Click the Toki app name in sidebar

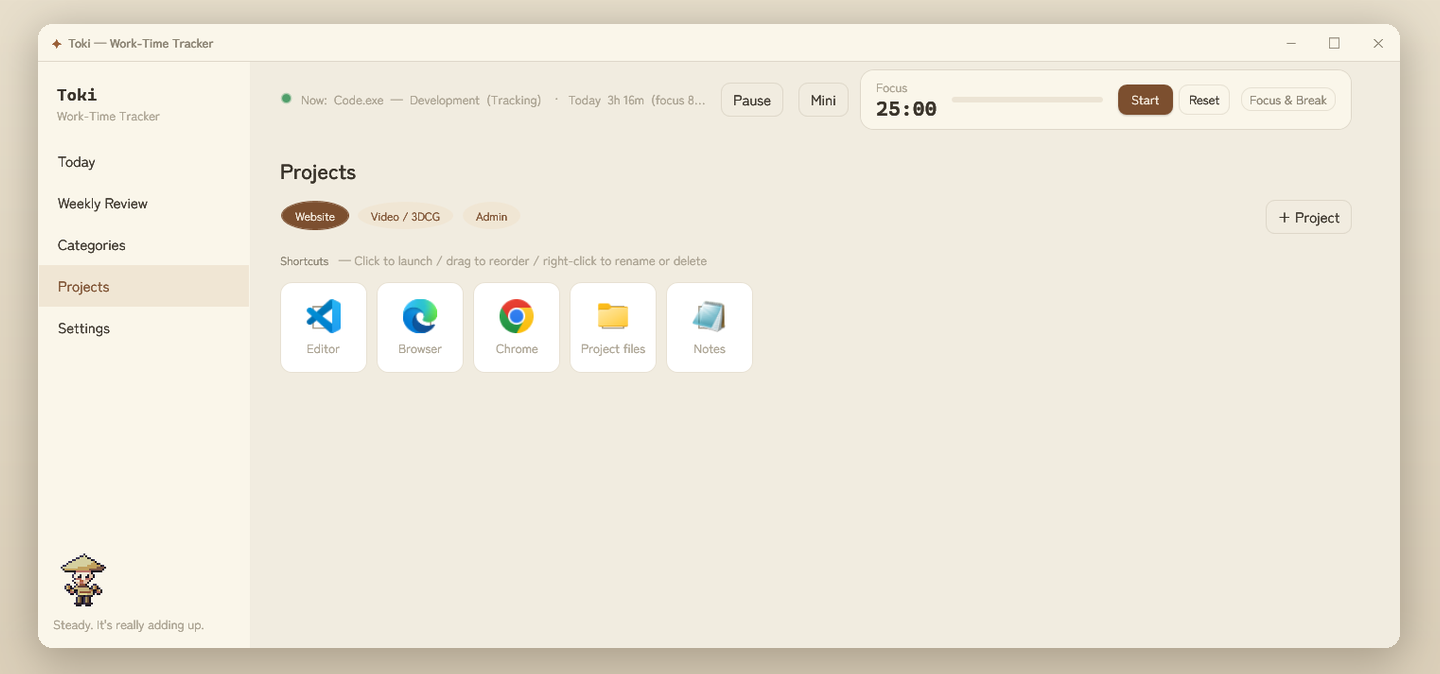[77, 95]
